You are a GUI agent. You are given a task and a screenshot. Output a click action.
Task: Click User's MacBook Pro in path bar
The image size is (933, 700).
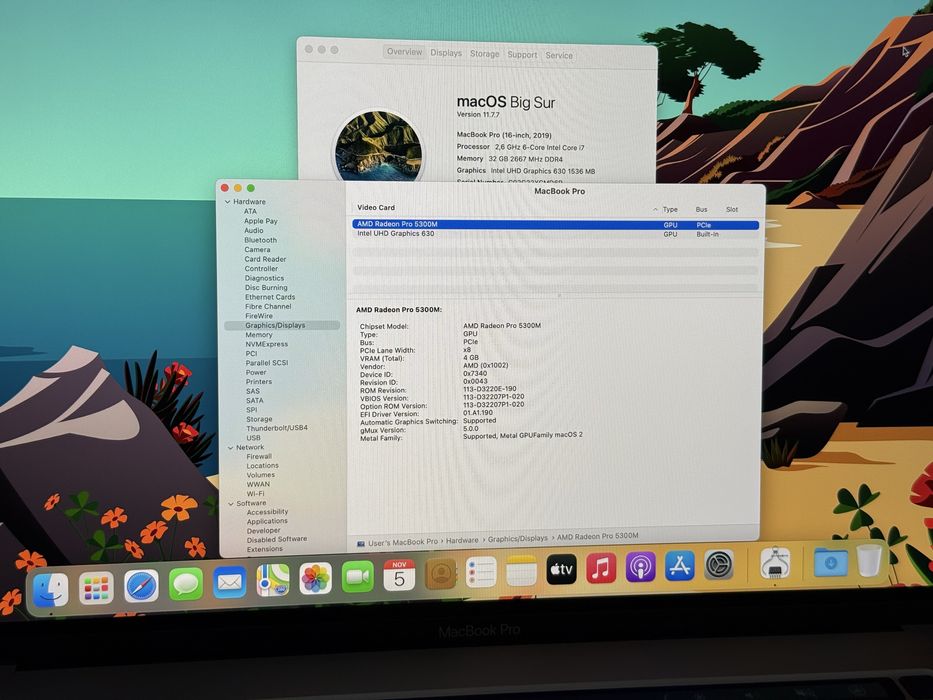403,542
